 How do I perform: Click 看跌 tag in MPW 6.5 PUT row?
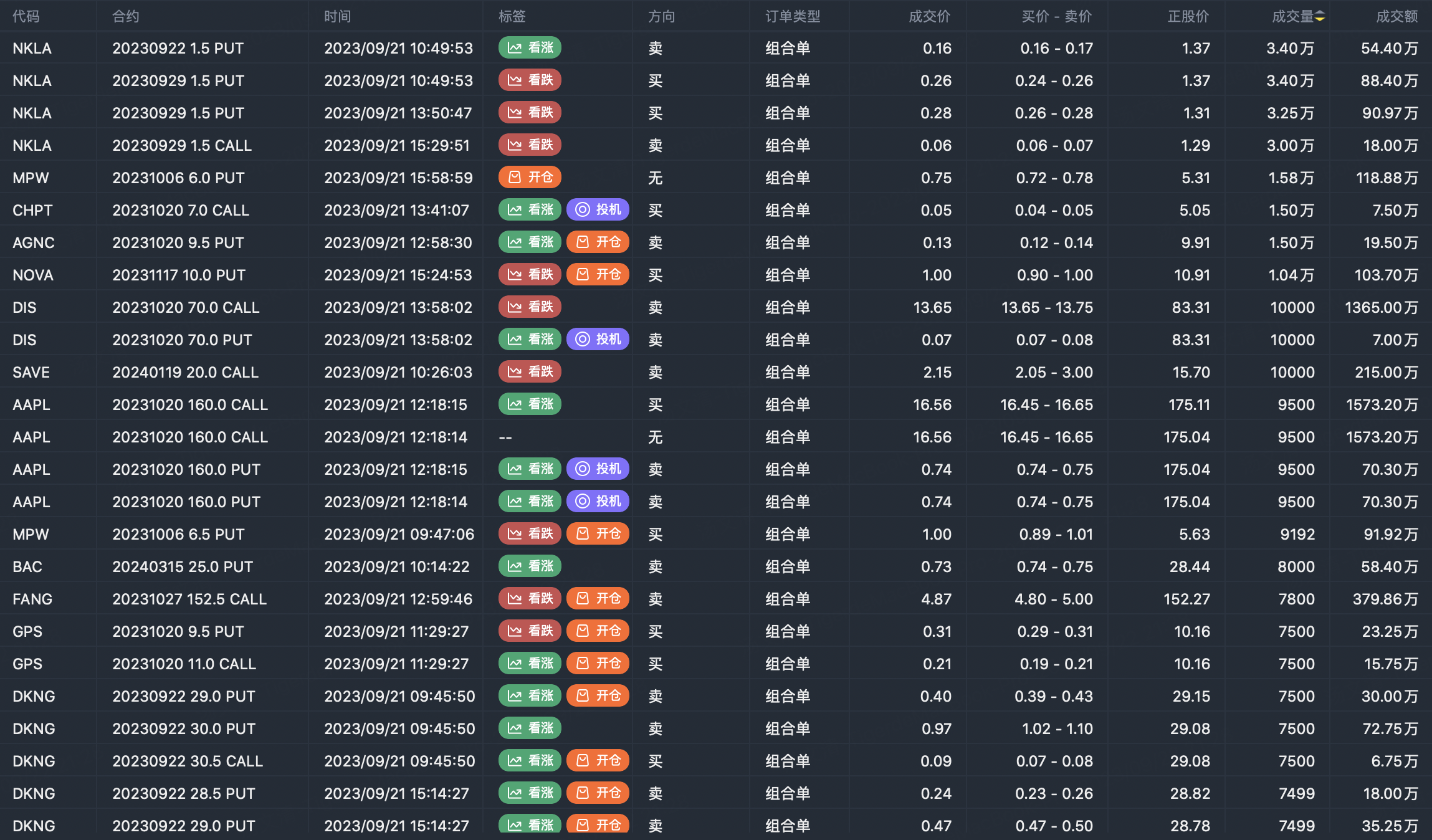click(x=530, y=533)
